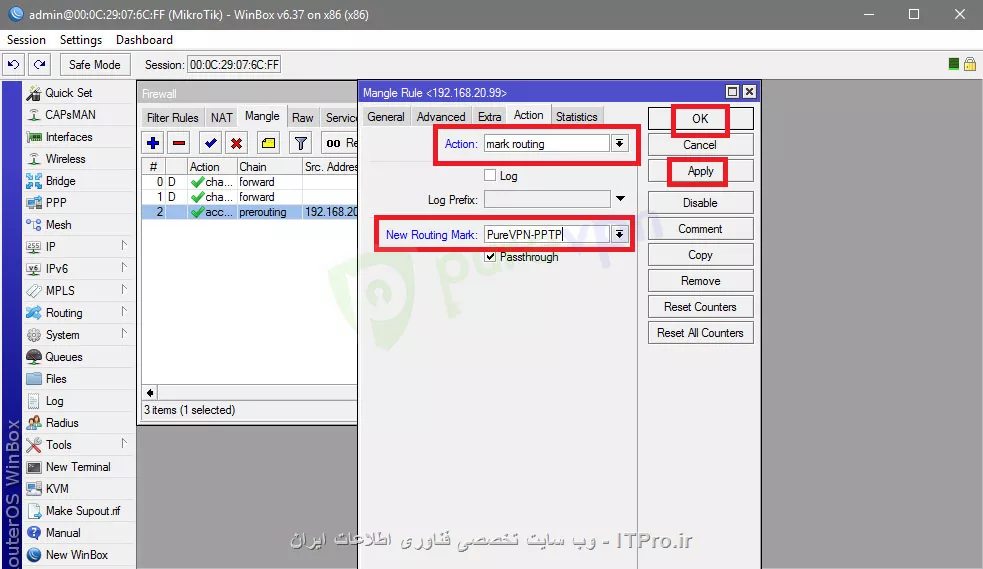The width and height of the screenshot is (983, 569).
Task: Open the Session menu
Action: pos(26,39)
